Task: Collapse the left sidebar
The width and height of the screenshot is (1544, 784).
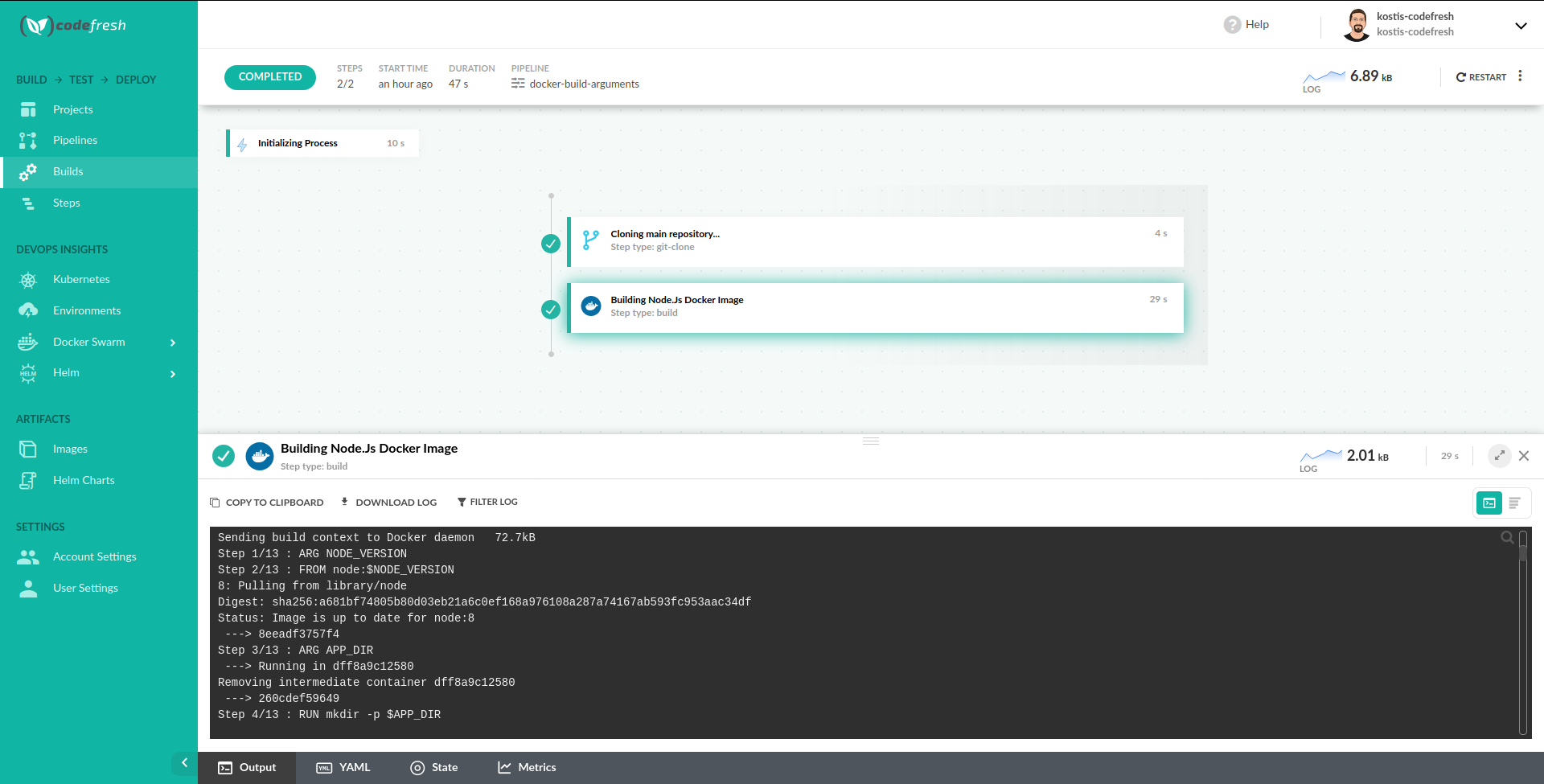Action: coord(184,763)
